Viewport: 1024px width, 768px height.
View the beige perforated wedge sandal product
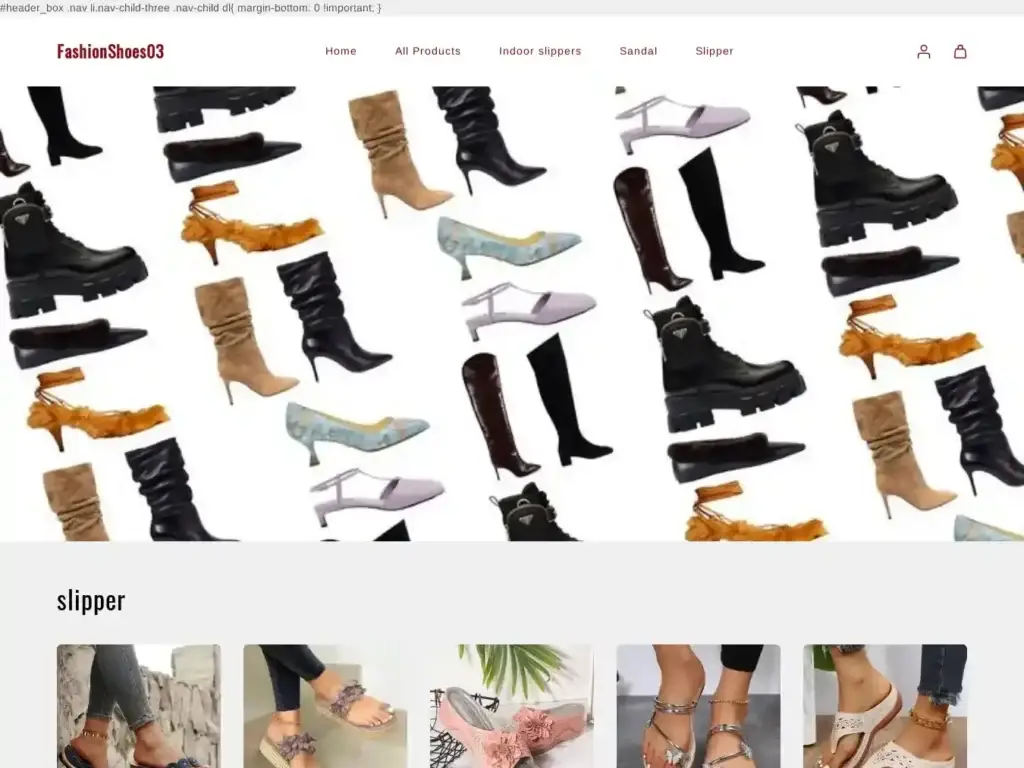click(x=884, y=705)
